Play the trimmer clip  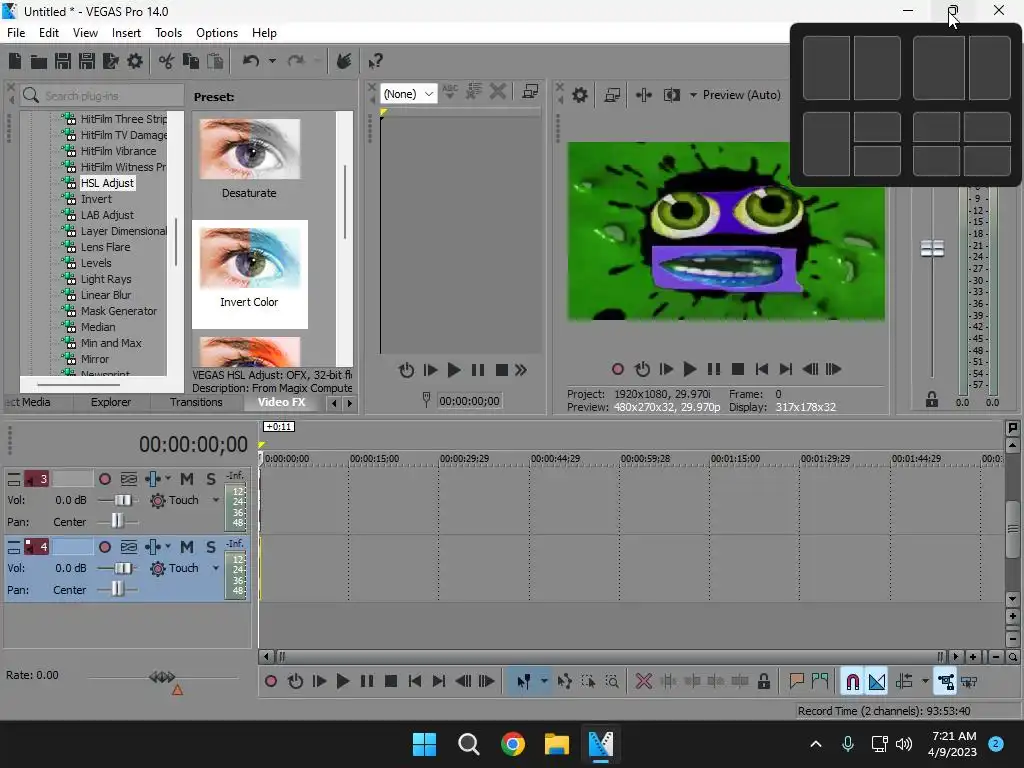click(454, 370)
